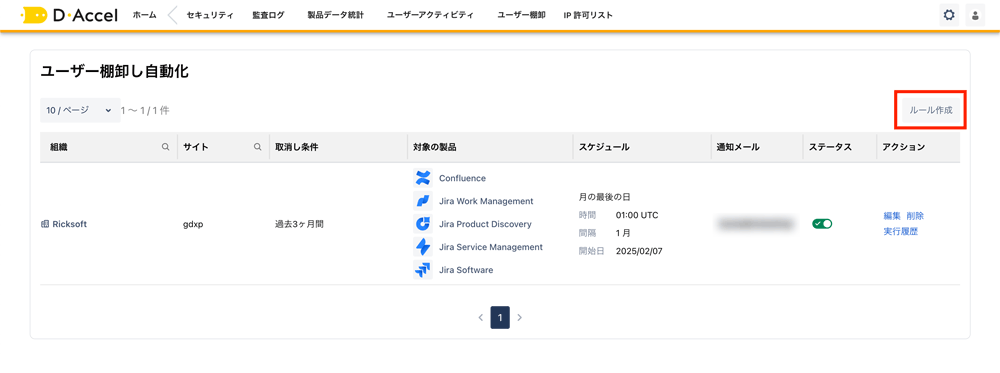This screenshot has height=373, width=1000.
Task: Click organization icon beside Ricksoft
Action: tap(45, 224)
